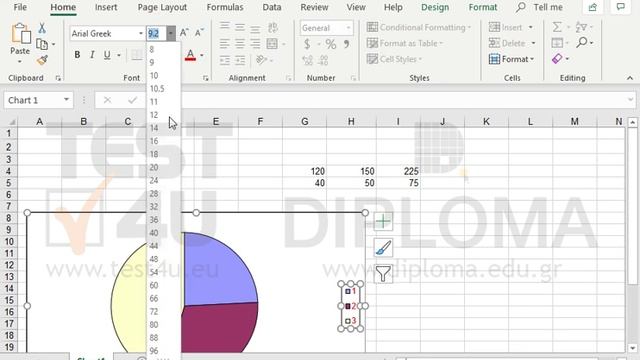Switch to the Design chart tab
Screen dimensions: 640x360
pyautogui.click(x=435, y=7)
